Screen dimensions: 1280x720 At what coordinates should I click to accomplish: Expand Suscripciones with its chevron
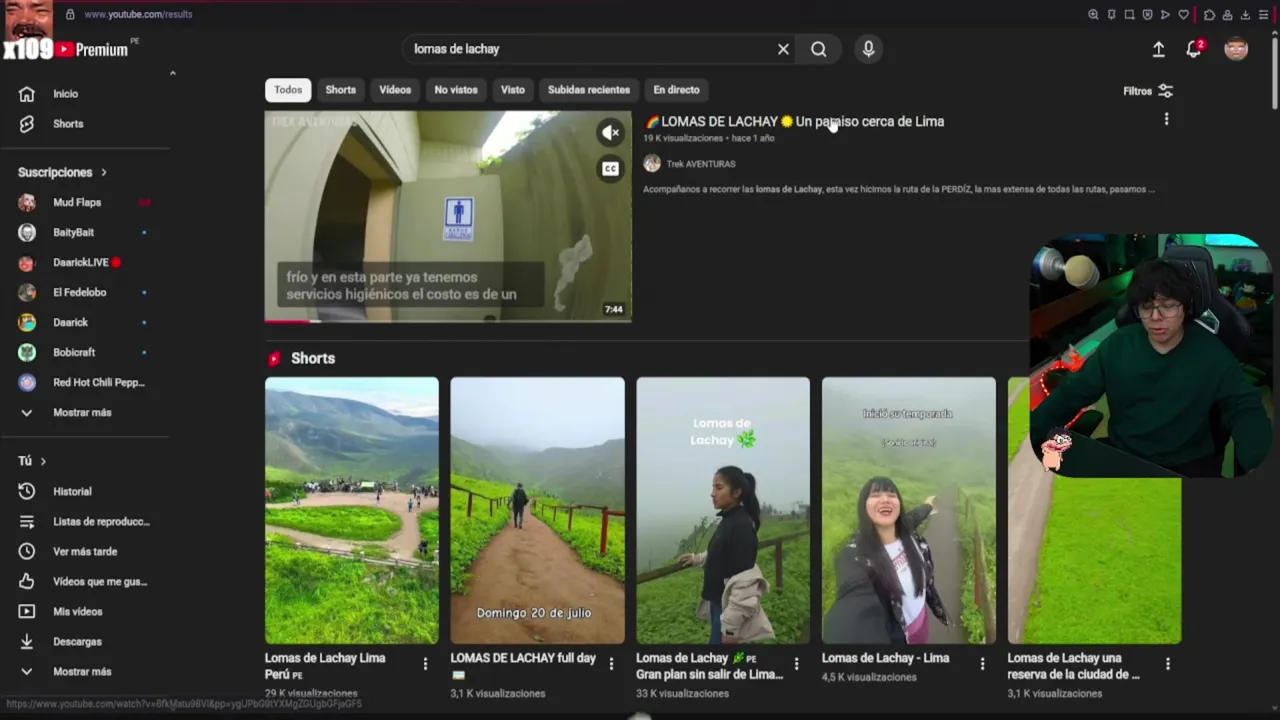click(x=103, y=172)
